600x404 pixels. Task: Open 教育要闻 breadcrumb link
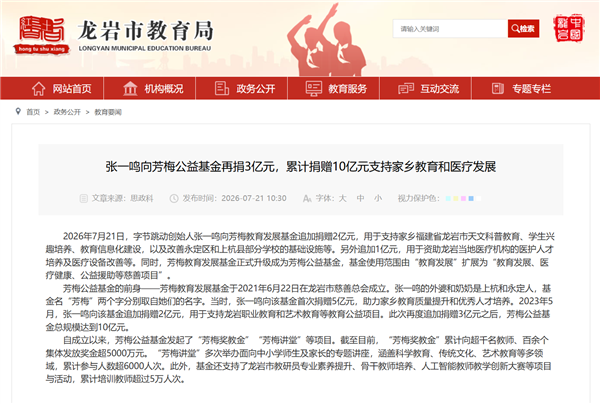(x=108, y=112)
